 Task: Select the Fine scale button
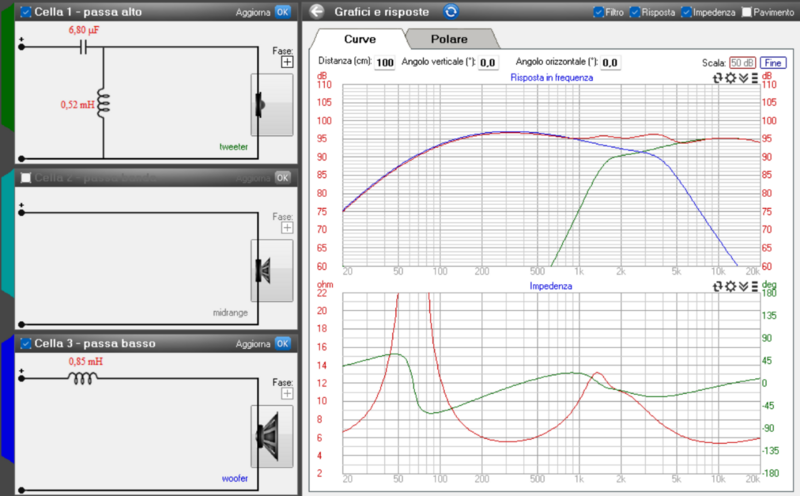point(773,62)
